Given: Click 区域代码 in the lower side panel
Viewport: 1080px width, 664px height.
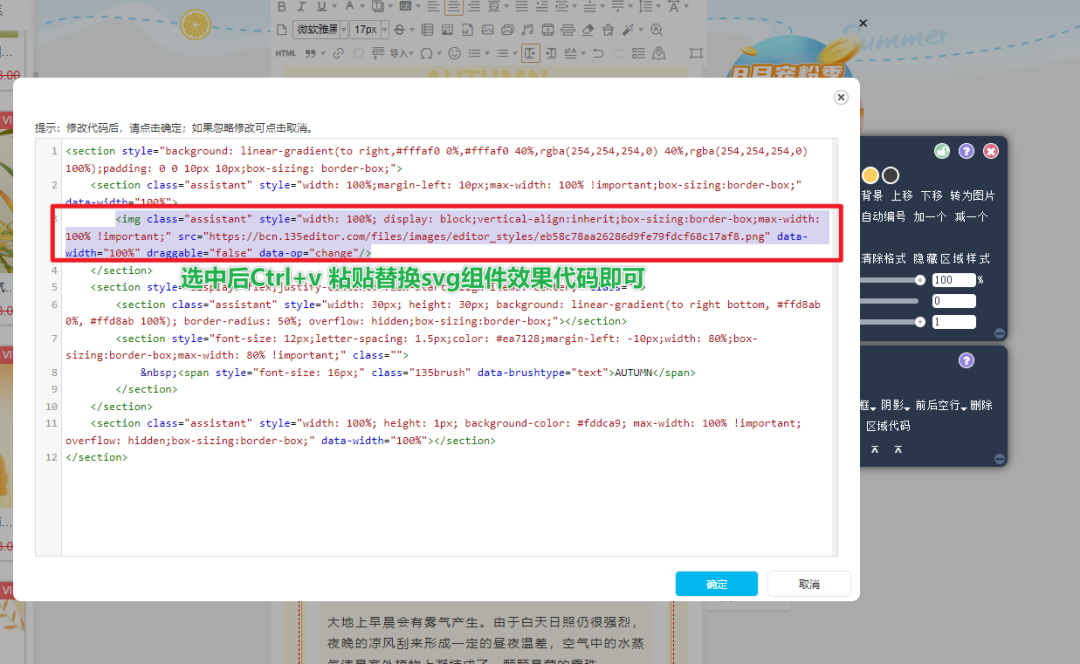Looking at the screenshot, I should [888, 426].
